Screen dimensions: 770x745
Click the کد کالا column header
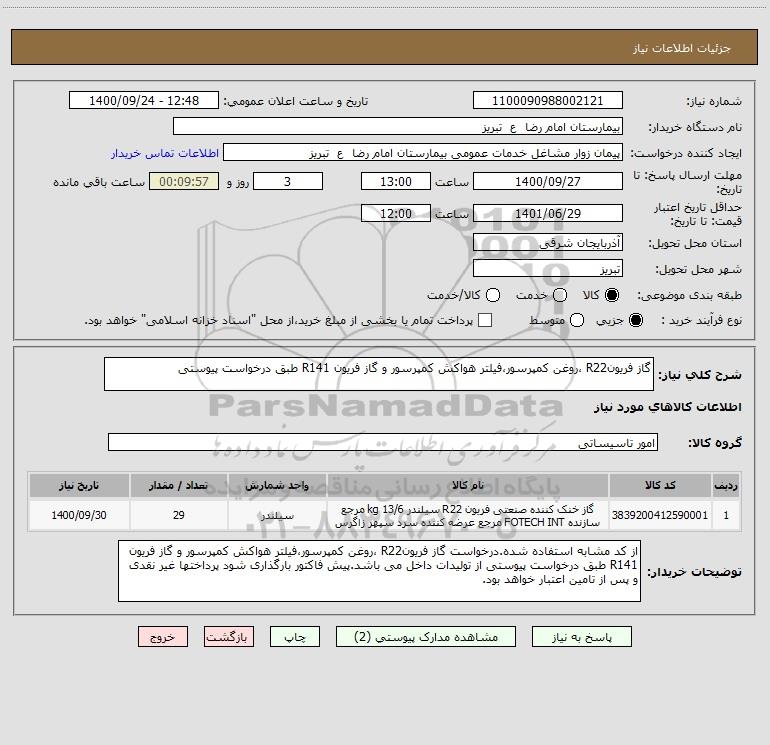coord(660,485)
